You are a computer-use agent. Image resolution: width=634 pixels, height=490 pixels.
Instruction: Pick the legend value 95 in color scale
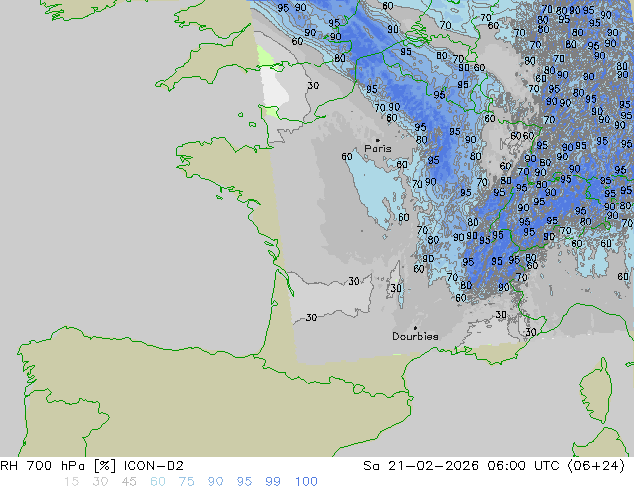click(x=244, y=482)
